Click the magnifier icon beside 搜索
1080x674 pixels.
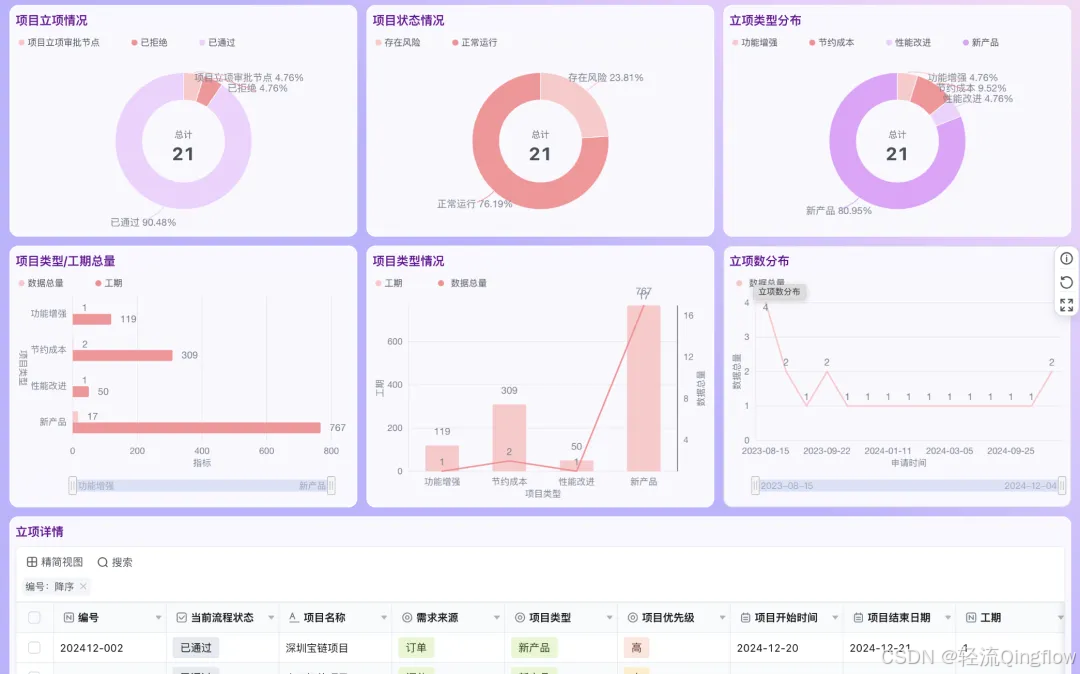click(x=103, y=562)
